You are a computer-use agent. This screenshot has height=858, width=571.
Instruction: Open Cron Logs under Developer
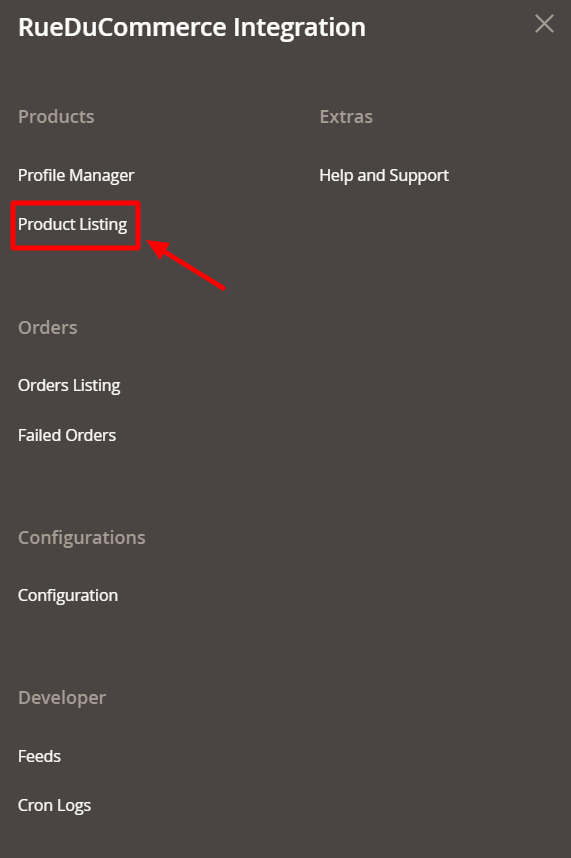coord(54,806)
